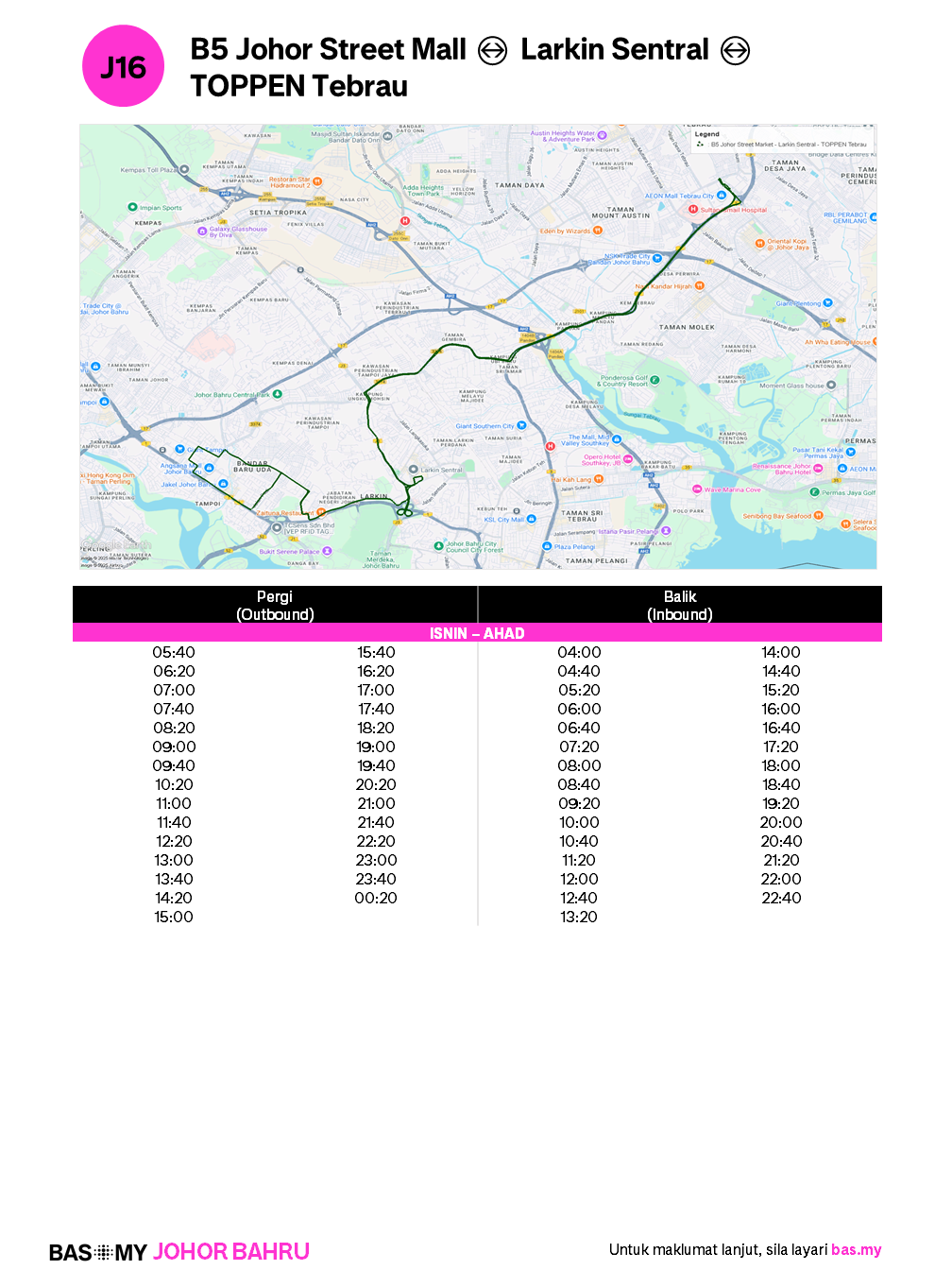Click the Impian Sports map marker
This screenshot has width=952, height=1270.
click(132, 207)
